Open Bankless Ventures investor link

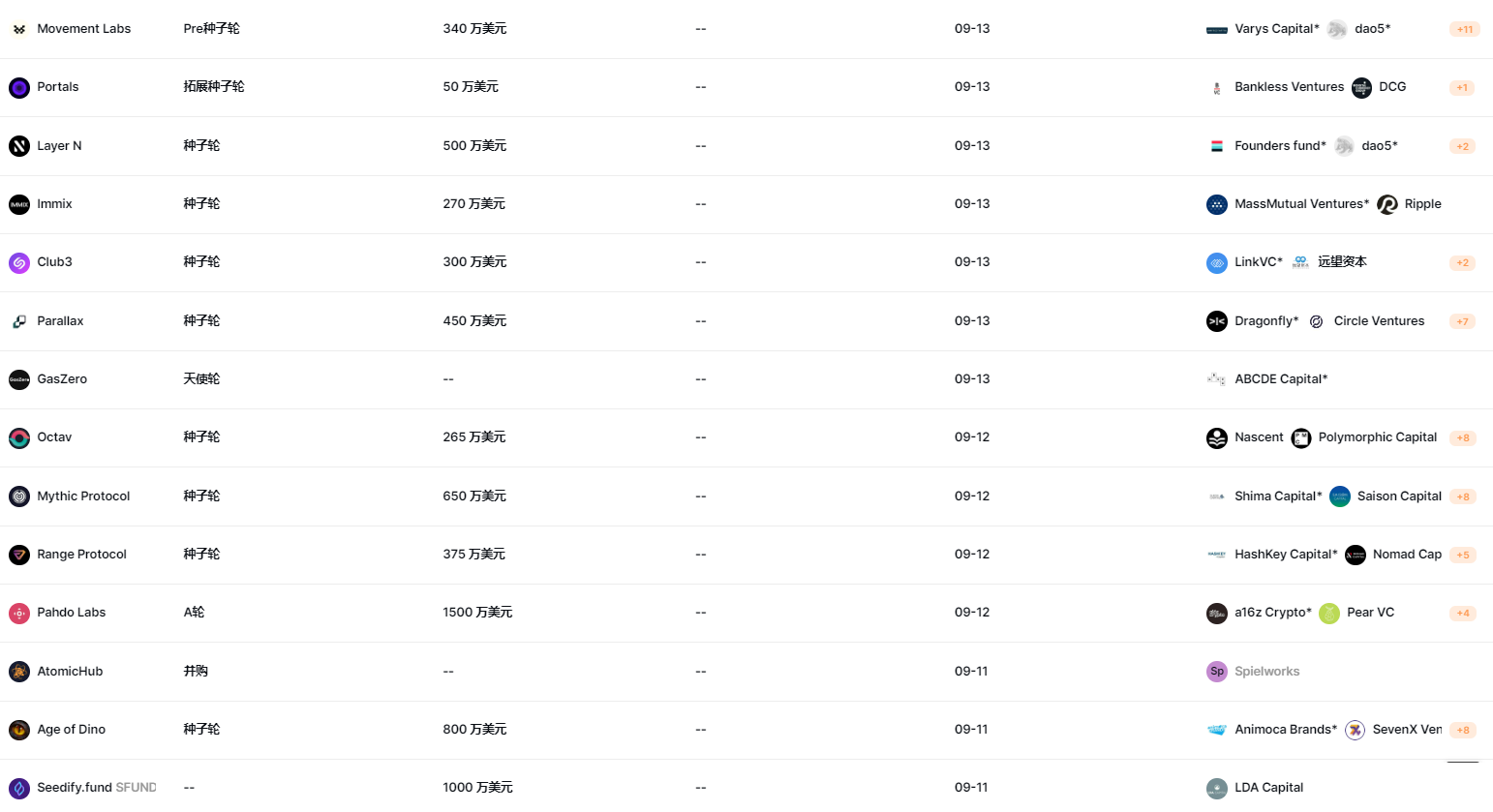point(1289,87)
